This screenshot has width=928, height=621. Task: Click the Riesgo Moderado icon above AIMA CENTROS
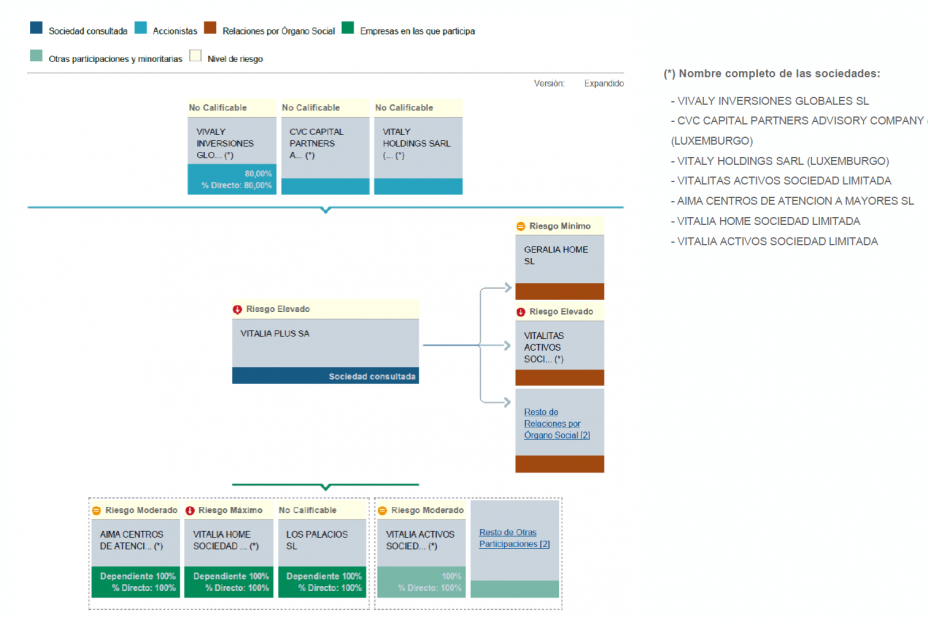(x=97, y=510)
